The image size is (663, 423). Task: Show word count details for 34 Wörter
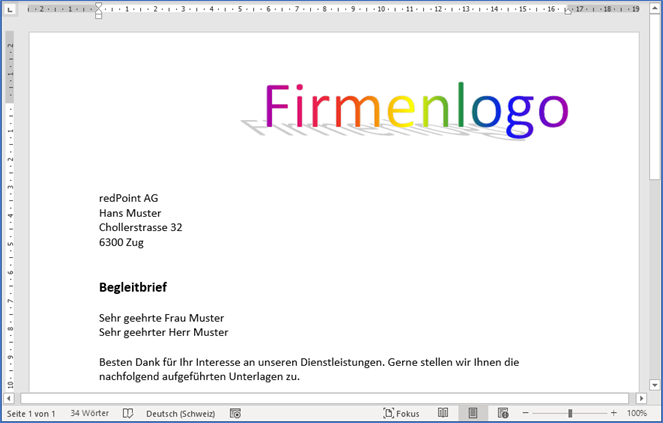coord(91,413)
